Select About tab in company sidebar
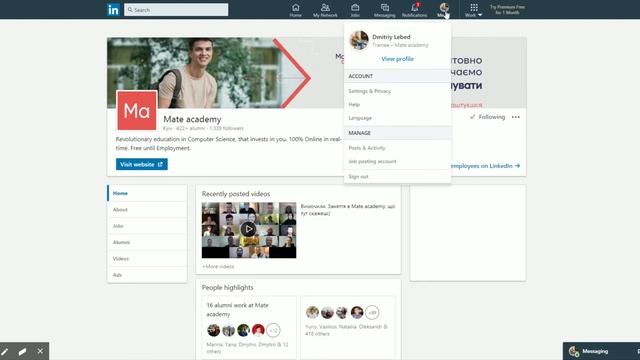640x360 pixels. click(147, 209)
